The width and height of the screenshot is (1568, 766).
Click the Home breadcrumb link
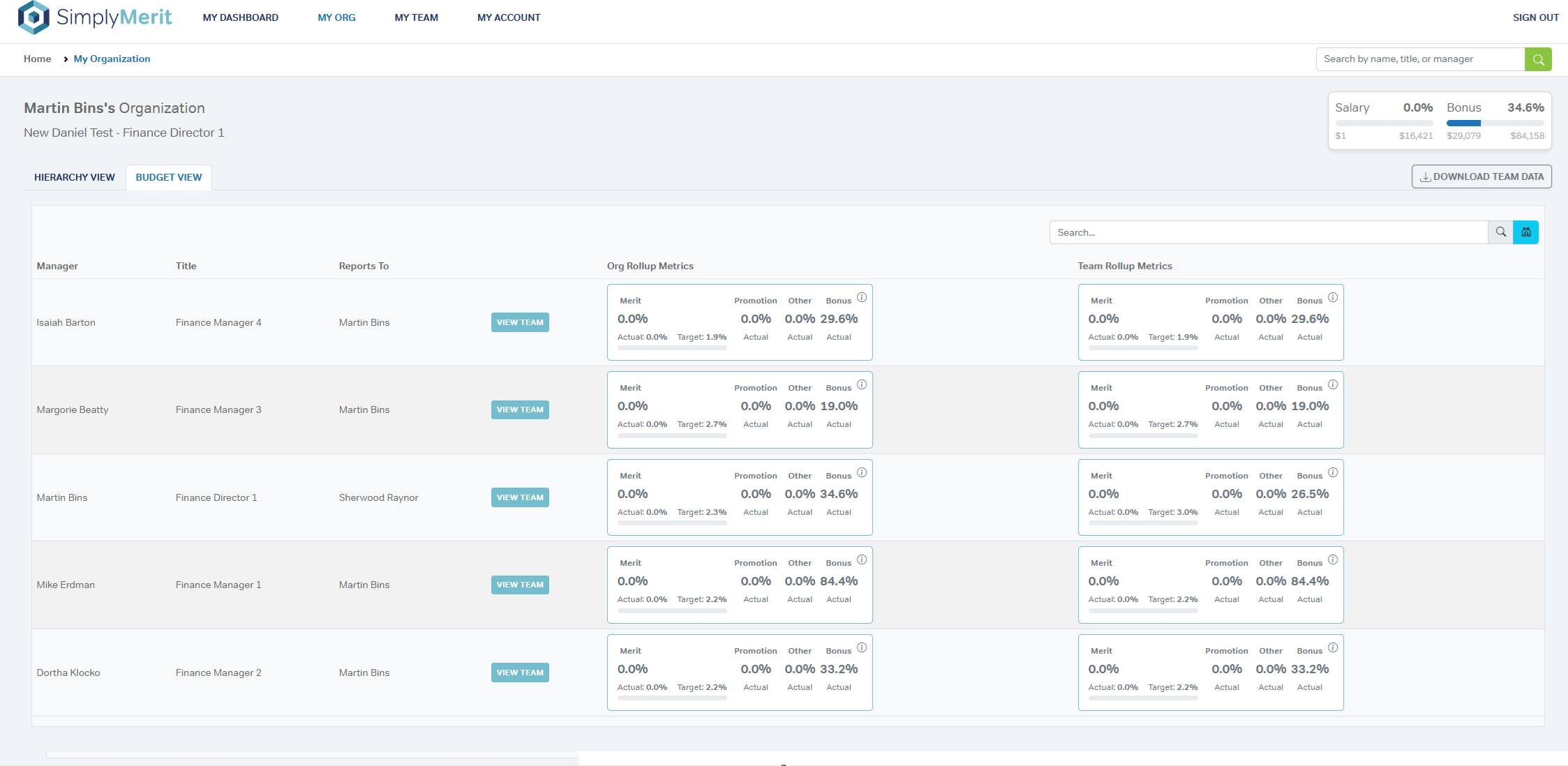(37, 59)
